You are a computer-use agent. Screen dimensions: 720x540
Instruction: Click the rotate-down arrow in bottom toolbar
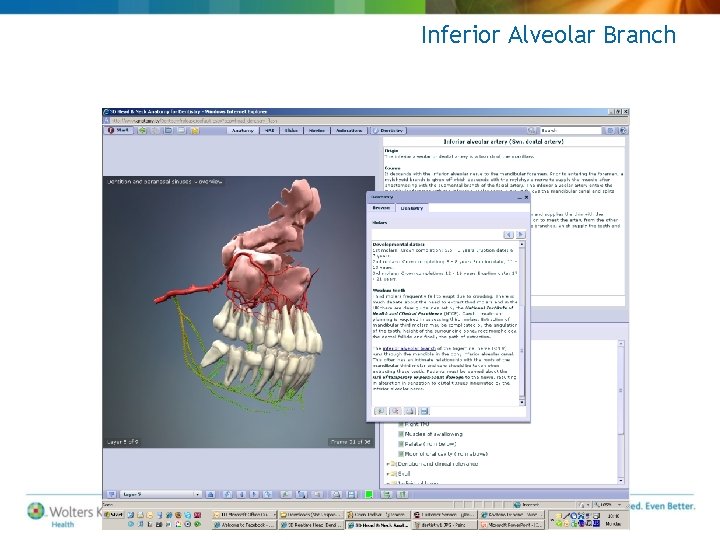click(241, 495)
